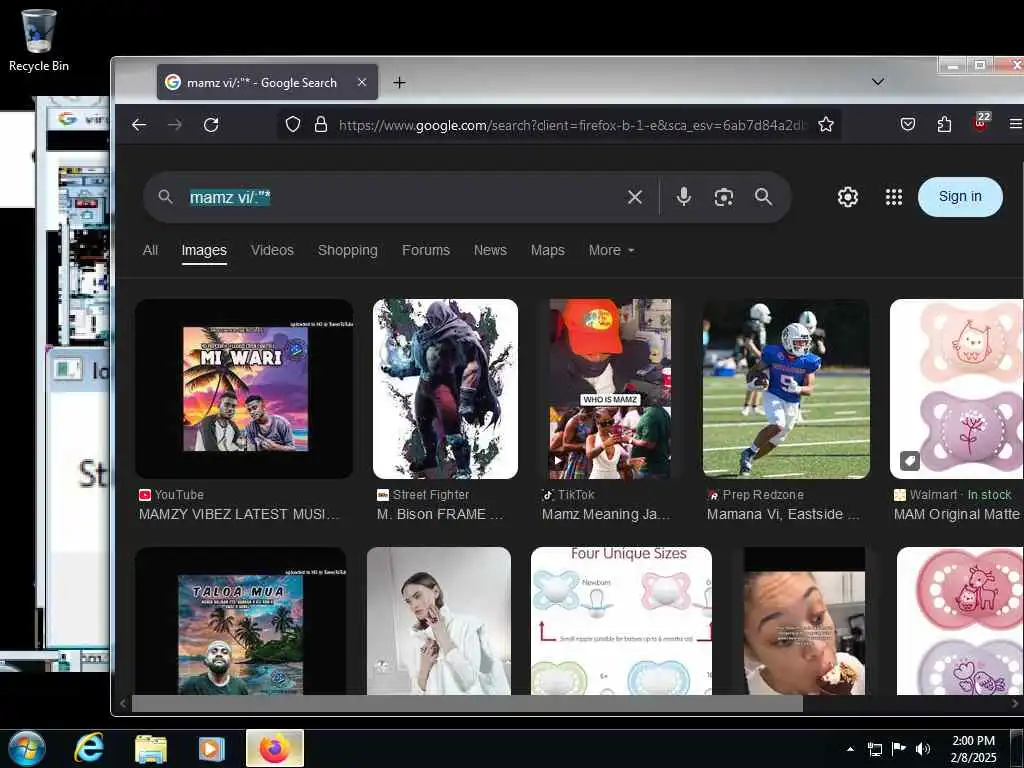Open the volume speaker tray icon
Image resolution: width=1024 pixels, height=768 pixels.
point(922,749)
